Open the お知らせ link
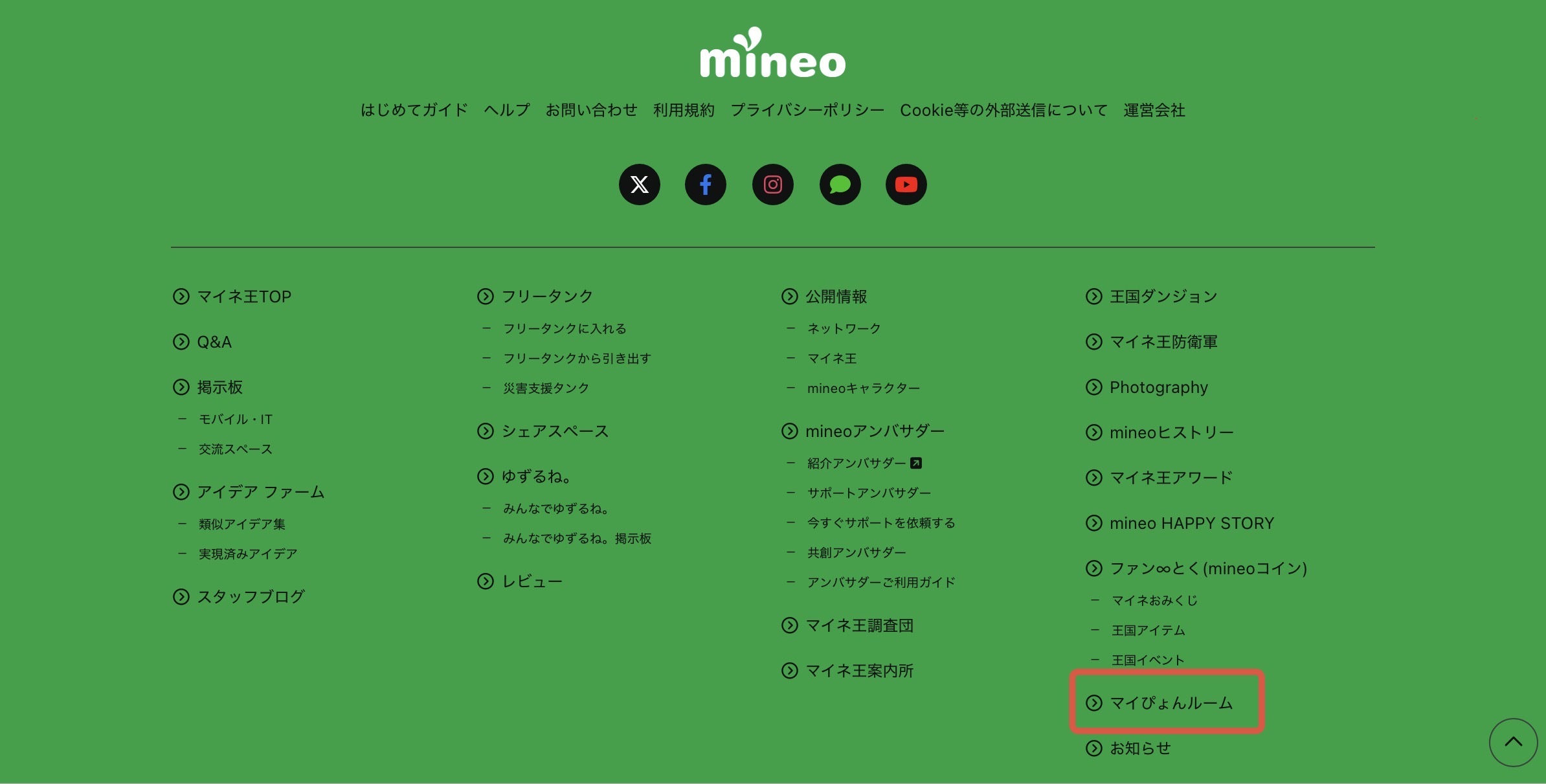1546x784 pixels. (1140, 748)
